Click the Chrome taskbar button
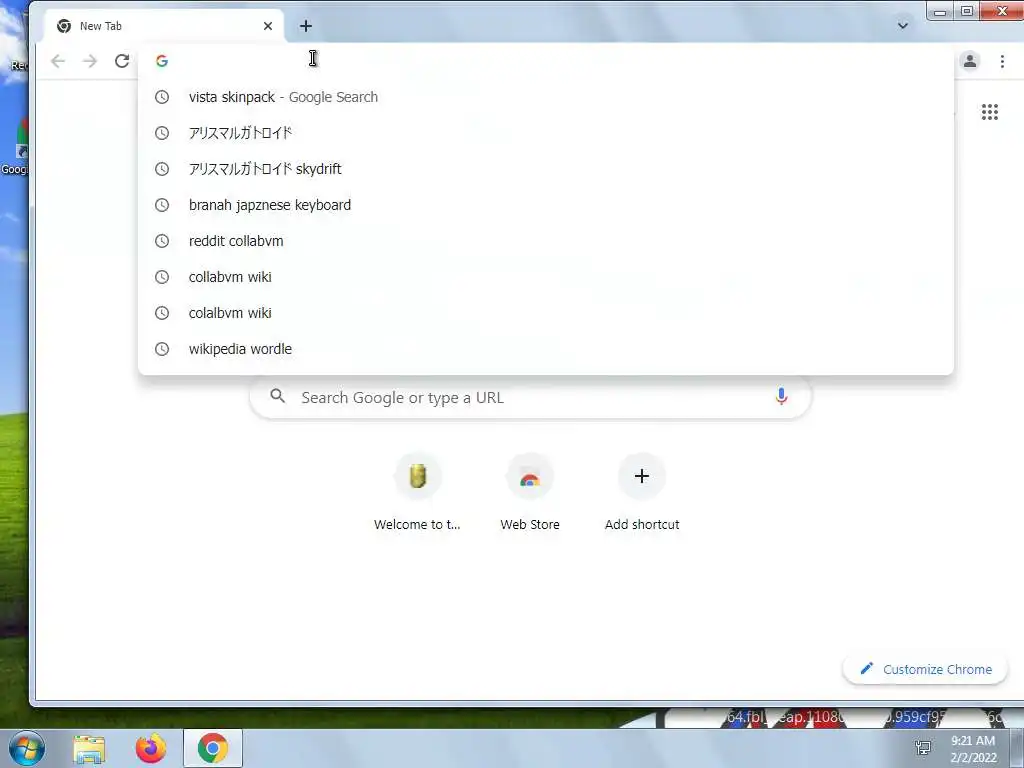This screenshot has height=768, width=1024. pos(213,748)
